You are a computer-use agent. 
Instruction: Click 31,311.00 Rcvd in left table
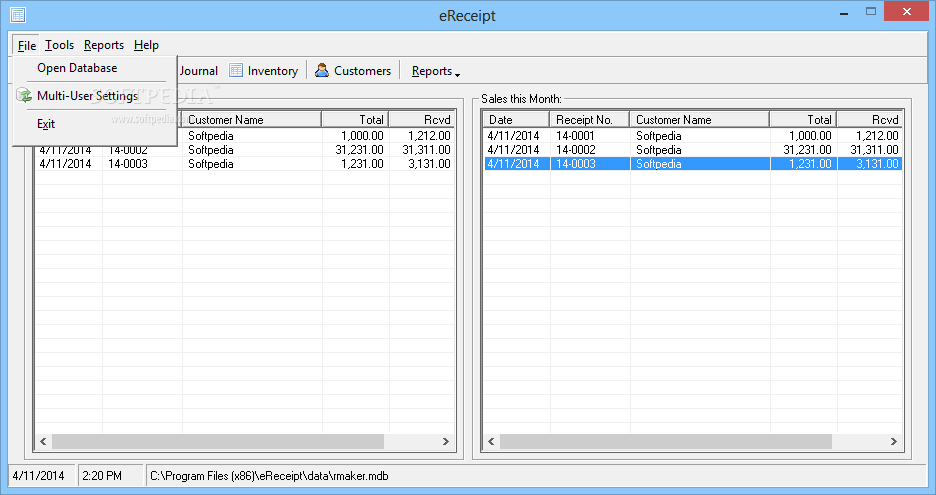pyautogui.click(x=426, y=150)
